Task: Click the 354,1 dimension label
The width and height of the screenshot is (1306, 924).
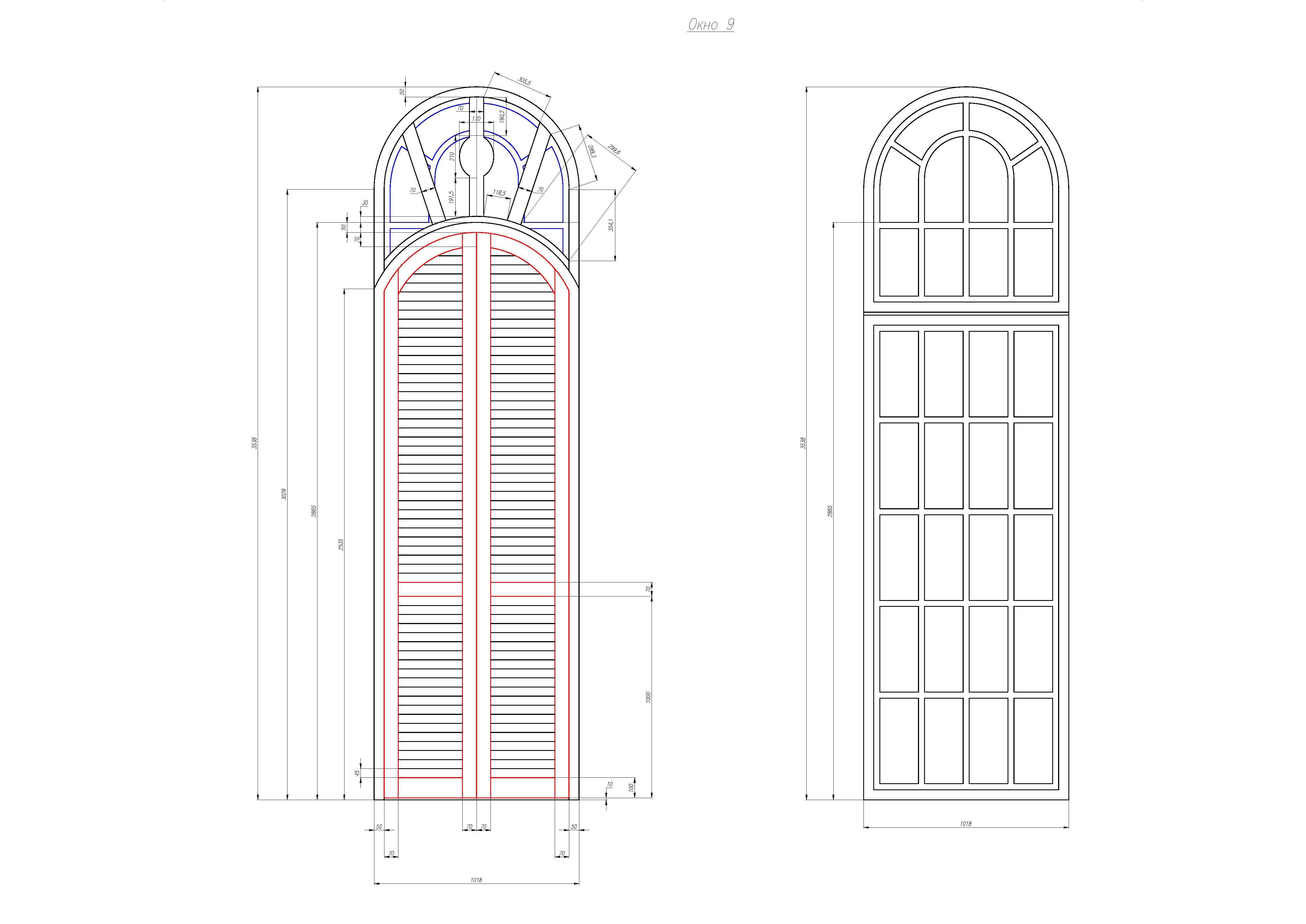Action: click(x=611, y=225)
